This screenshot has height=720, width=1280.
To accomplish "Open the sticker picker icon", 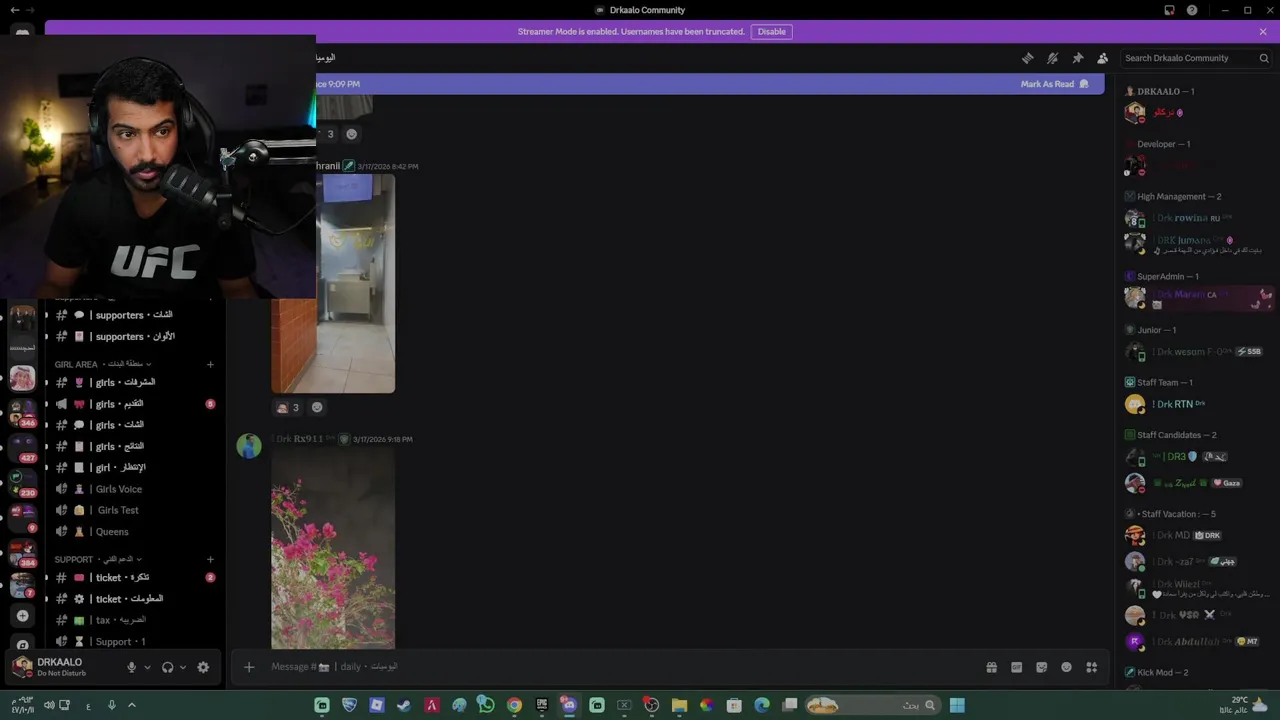I will [x=1041, y=667].
